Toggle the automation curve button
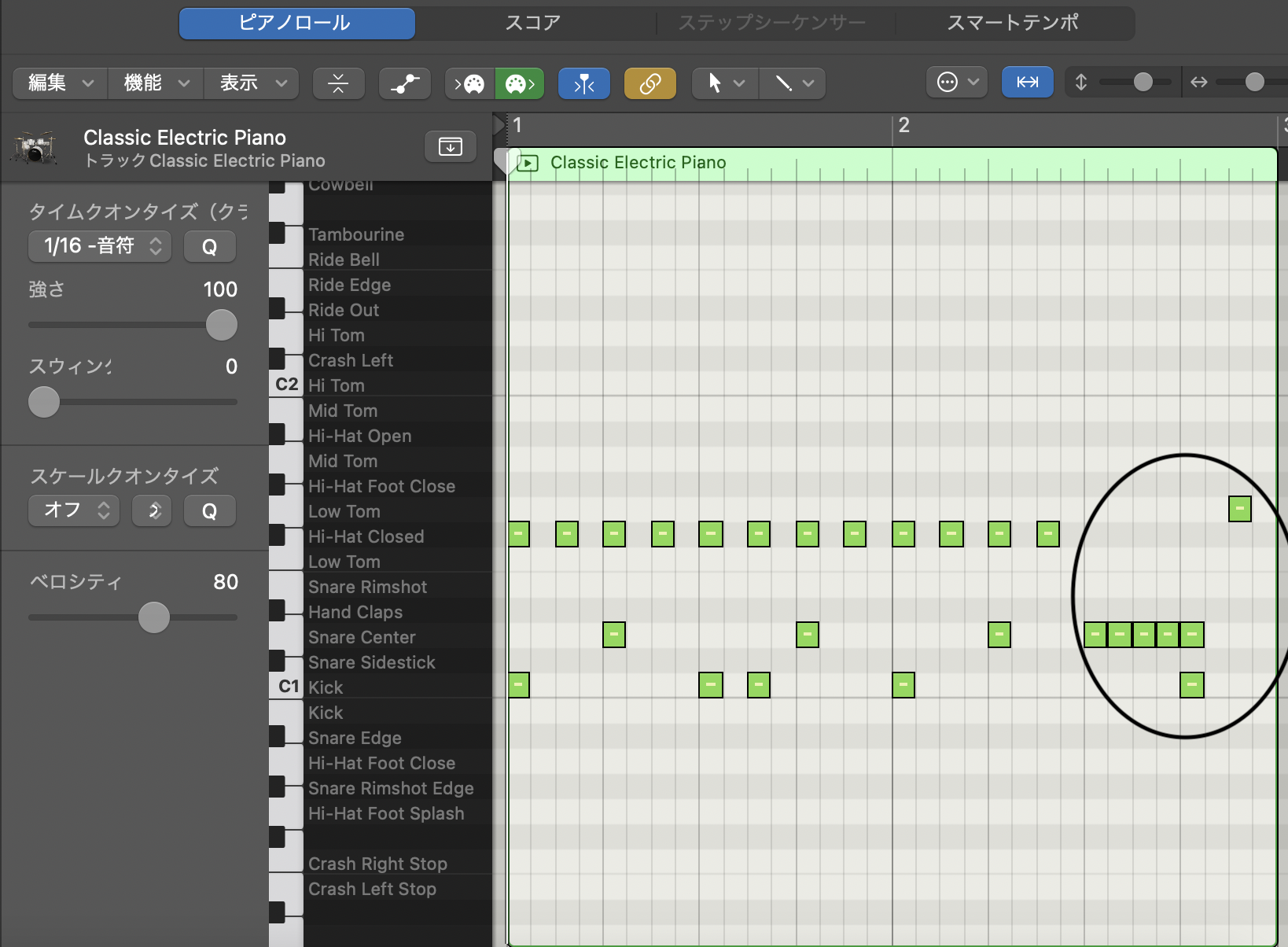 coord(405,83)
